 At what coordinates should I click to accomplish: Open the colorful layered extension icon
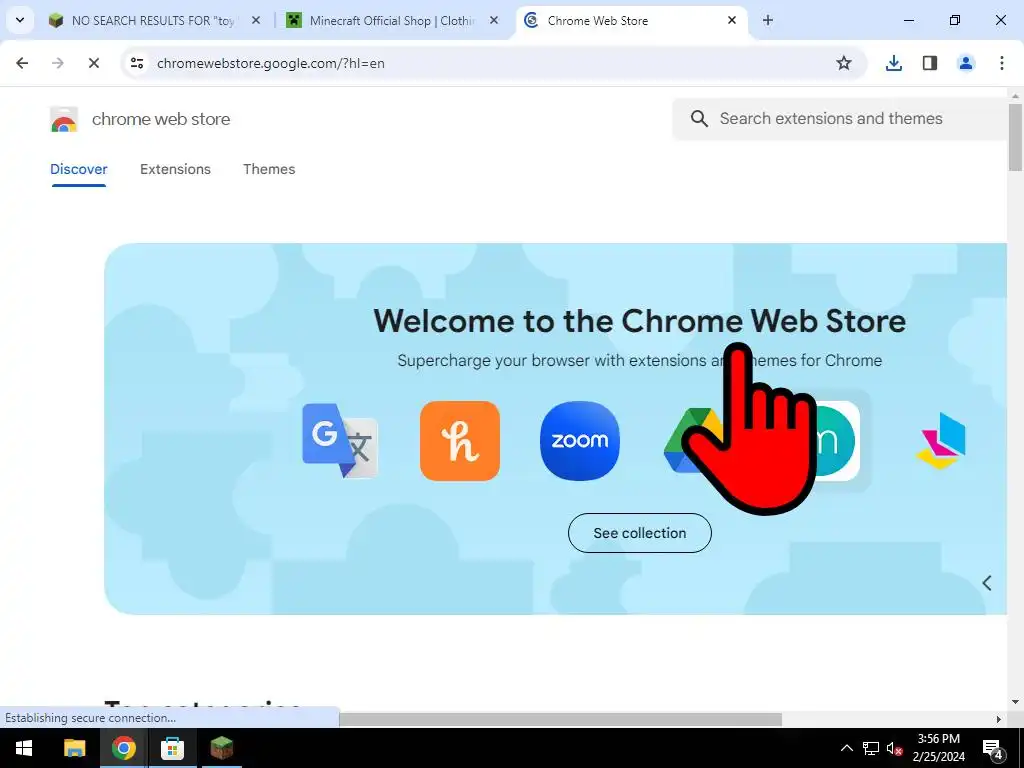point(941,441)
